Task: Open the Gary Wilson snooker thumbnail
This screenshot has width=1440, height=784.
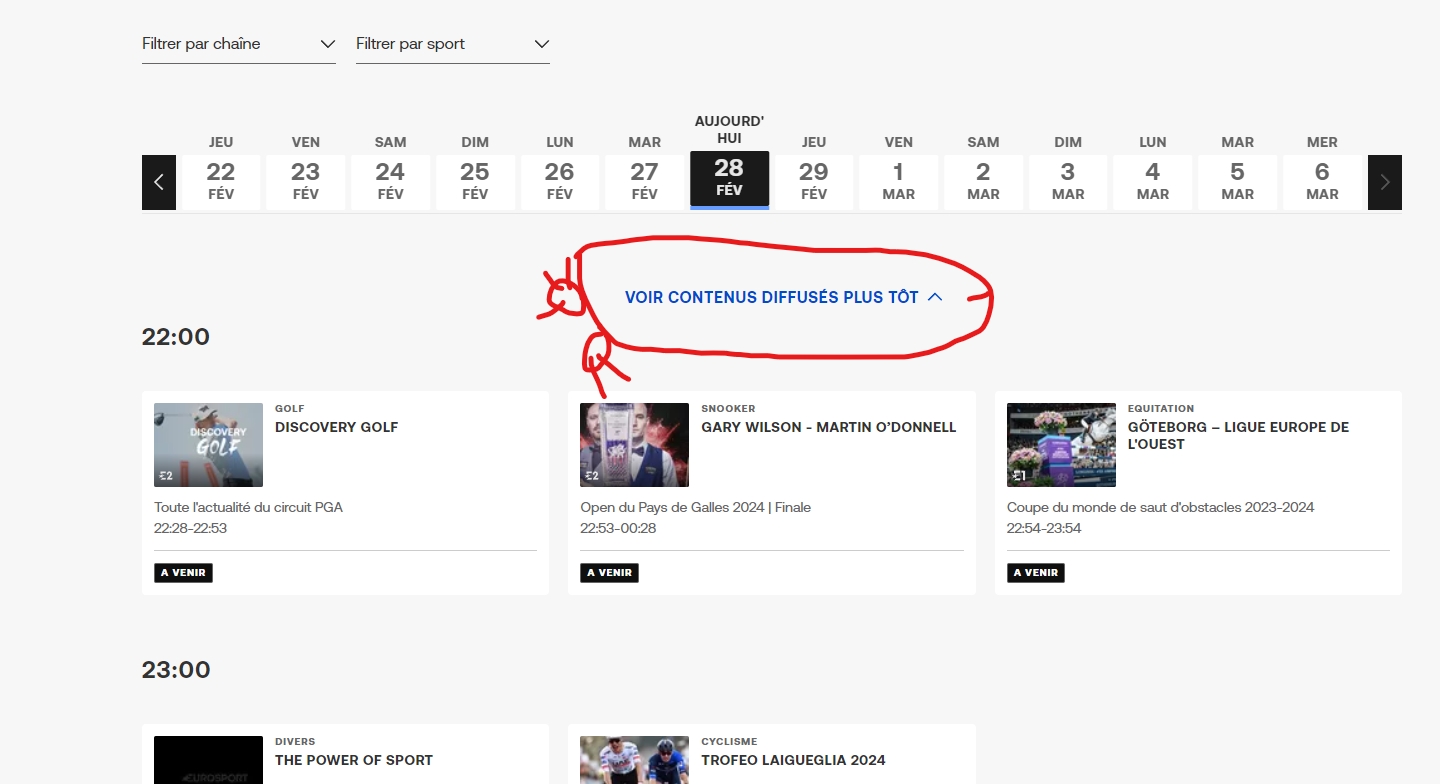Action: 635,445
